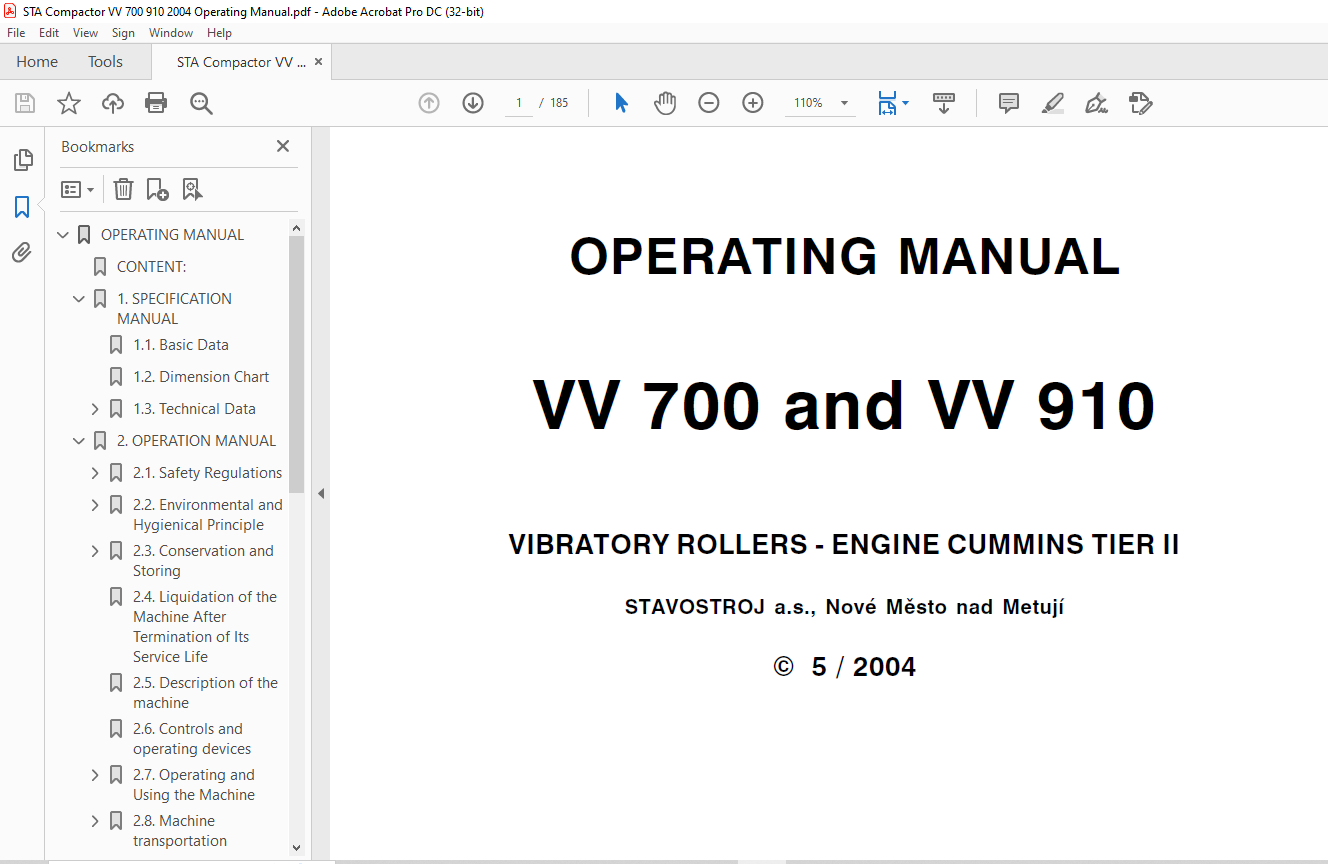Open 1.2. Dimension Chart bookmark
This screenshot has height=864, width=1328.
[201, 377]
